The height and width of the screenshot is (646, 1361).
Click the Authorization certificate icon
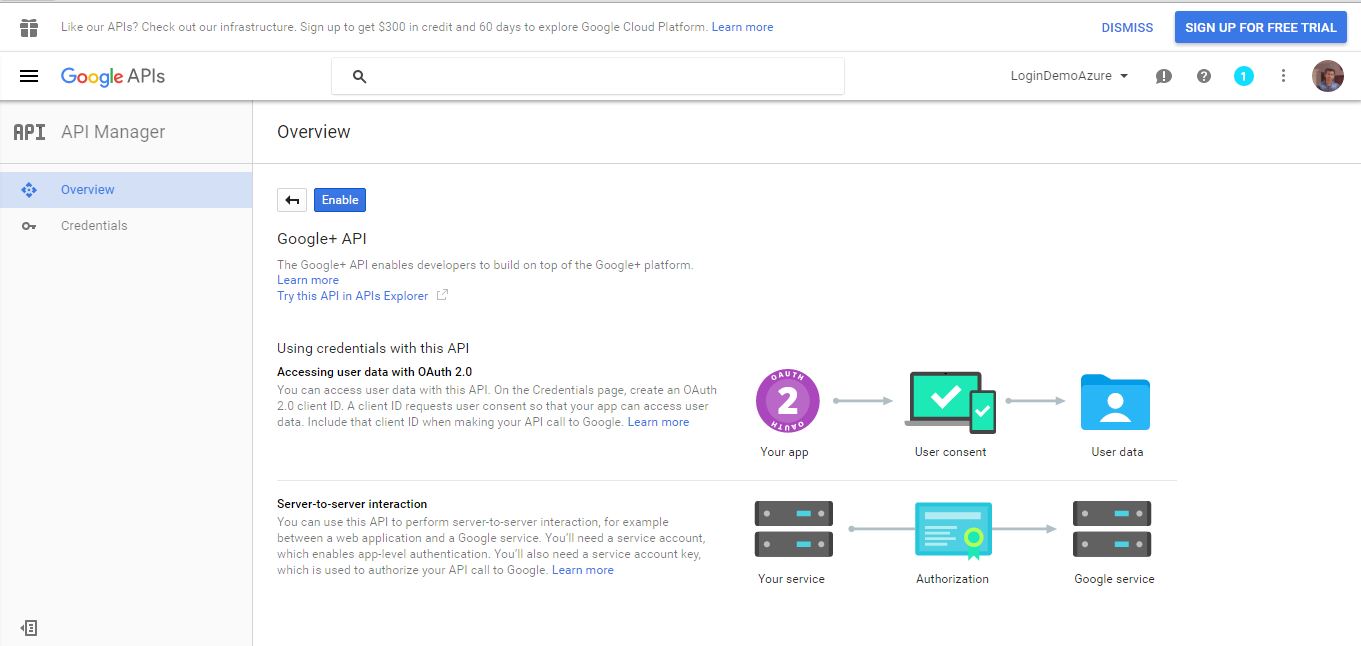click(953, 530)
